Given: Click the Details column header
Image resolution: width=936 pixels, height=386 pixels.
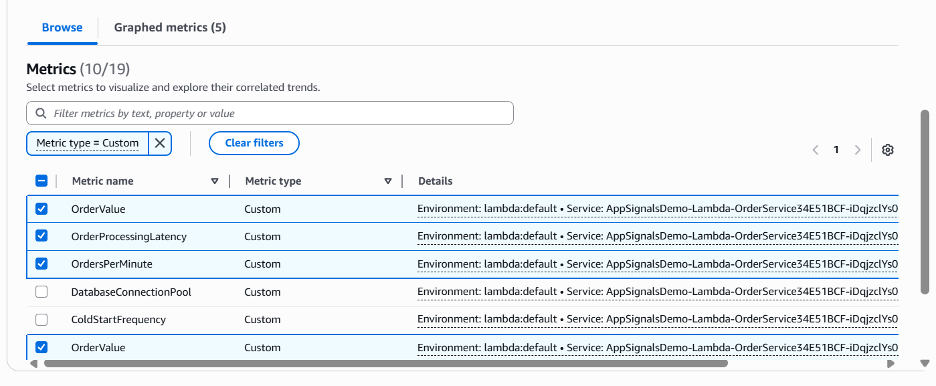Looking at the screenshot, I should [x=435, y=181].
